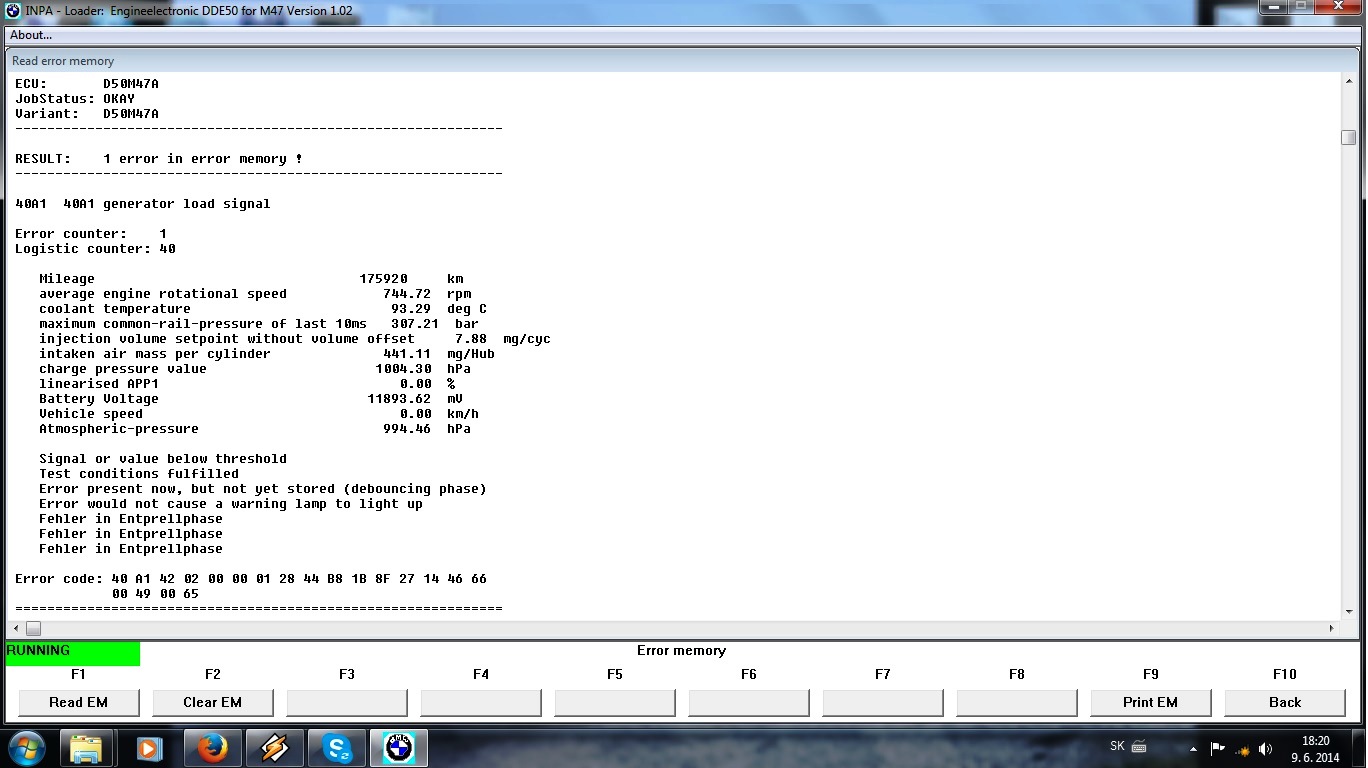Image resolution: width=1368 pixels, height=768 pixels.
Task: Open Firefox from the taskbar
Action: [211, 748]
